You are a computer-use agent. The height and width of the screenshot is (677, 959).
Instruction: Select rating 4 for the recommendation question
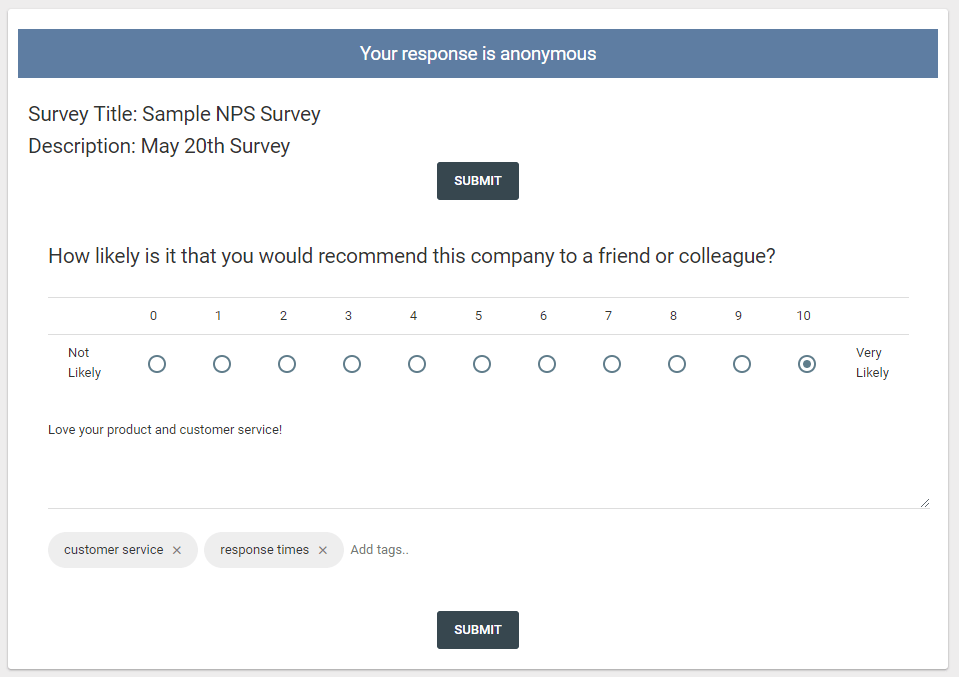click(x=417, y=364)
